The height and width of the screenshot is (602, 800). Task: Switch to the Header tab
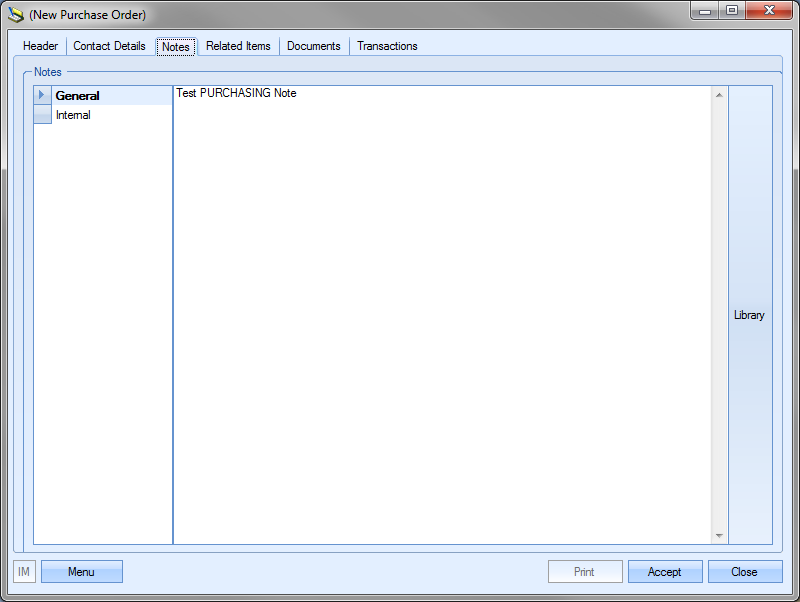tap(40, 46)
